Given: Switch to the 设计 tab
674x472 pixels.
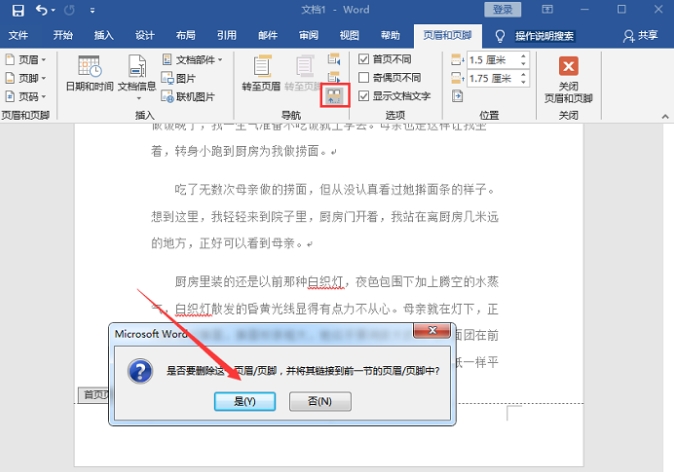Looking at the screenshot, I should pos(144,35).
